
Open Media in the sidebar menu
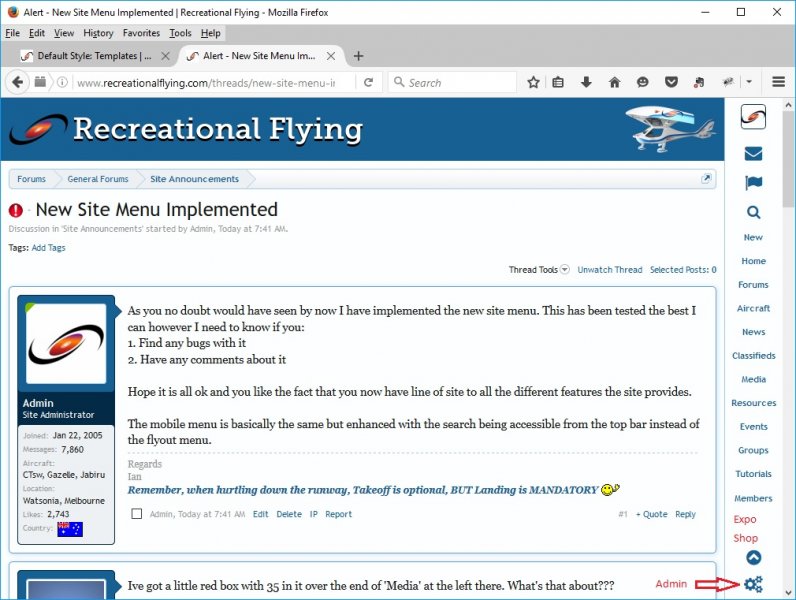coord(753,379)
